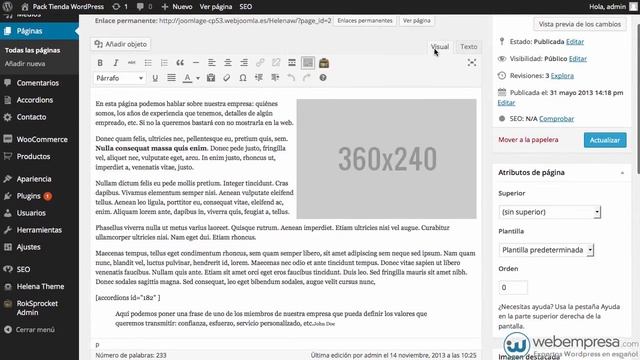
Task: Enter distraction-free fullscreen mode
Action: pos(472,63)
